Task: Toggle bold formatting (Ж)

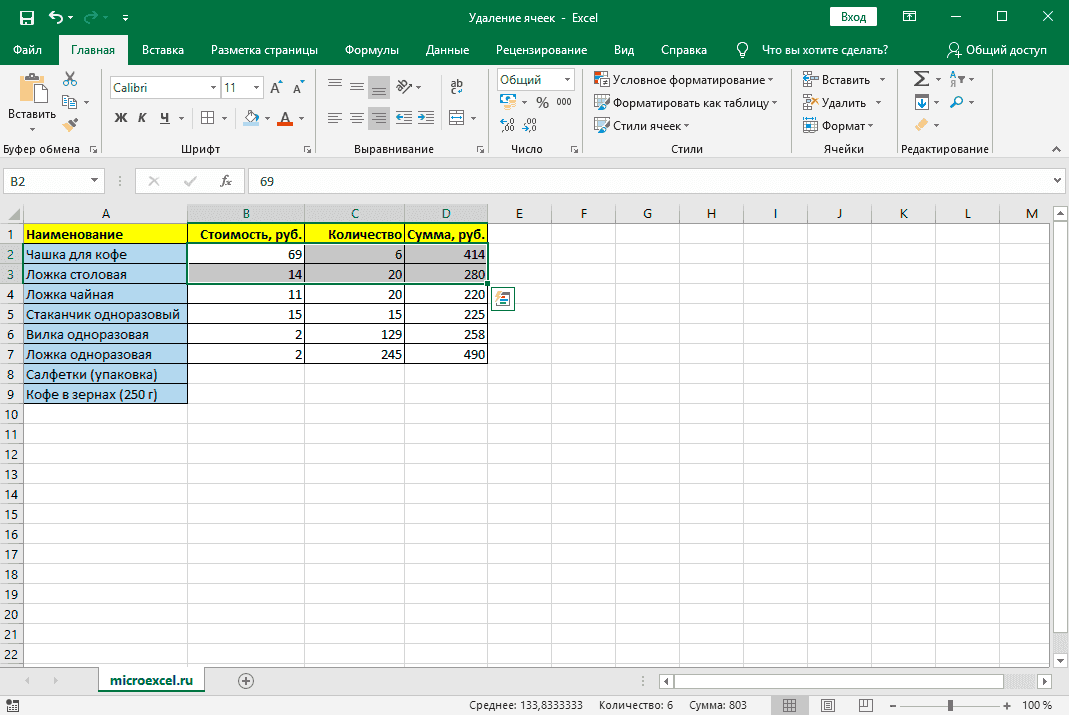Action: [x=121, y=118]
